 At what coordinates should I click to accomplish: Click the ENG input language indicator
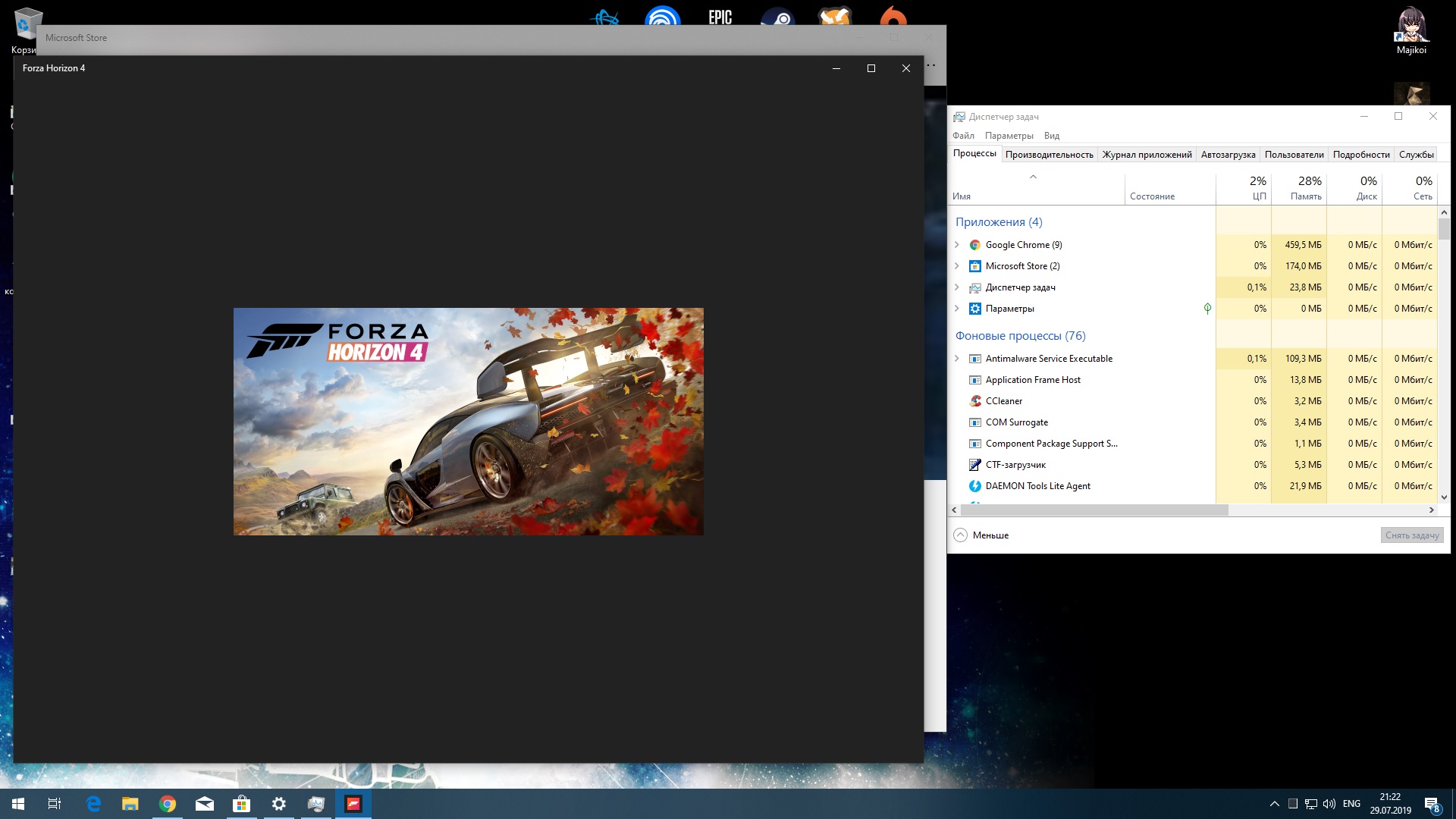click(x=1351, y=804)
